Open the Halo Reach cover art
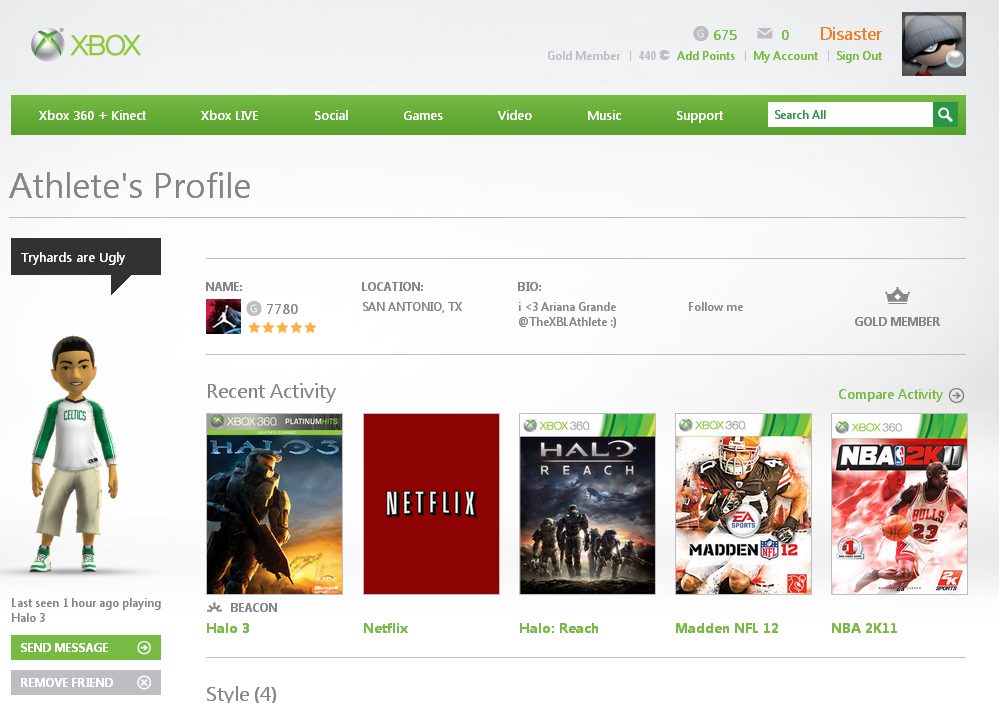999x703 pixels. (587, 504)
